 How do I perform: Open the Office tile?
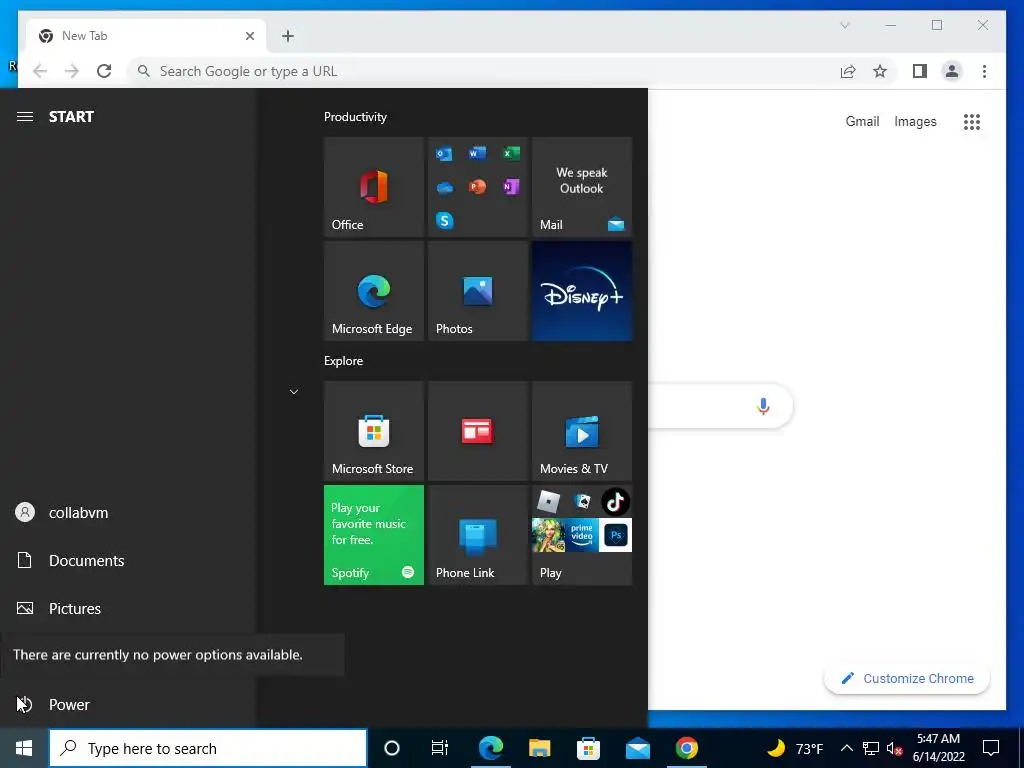[x=374, y=187]
